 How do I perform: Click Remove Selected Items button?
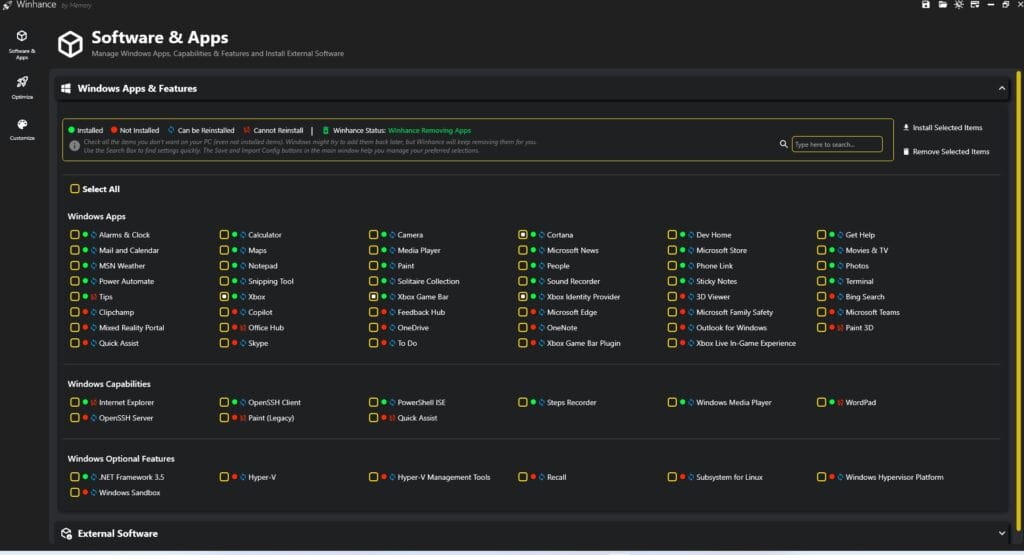pyautogui.click(x=946, y=152)
